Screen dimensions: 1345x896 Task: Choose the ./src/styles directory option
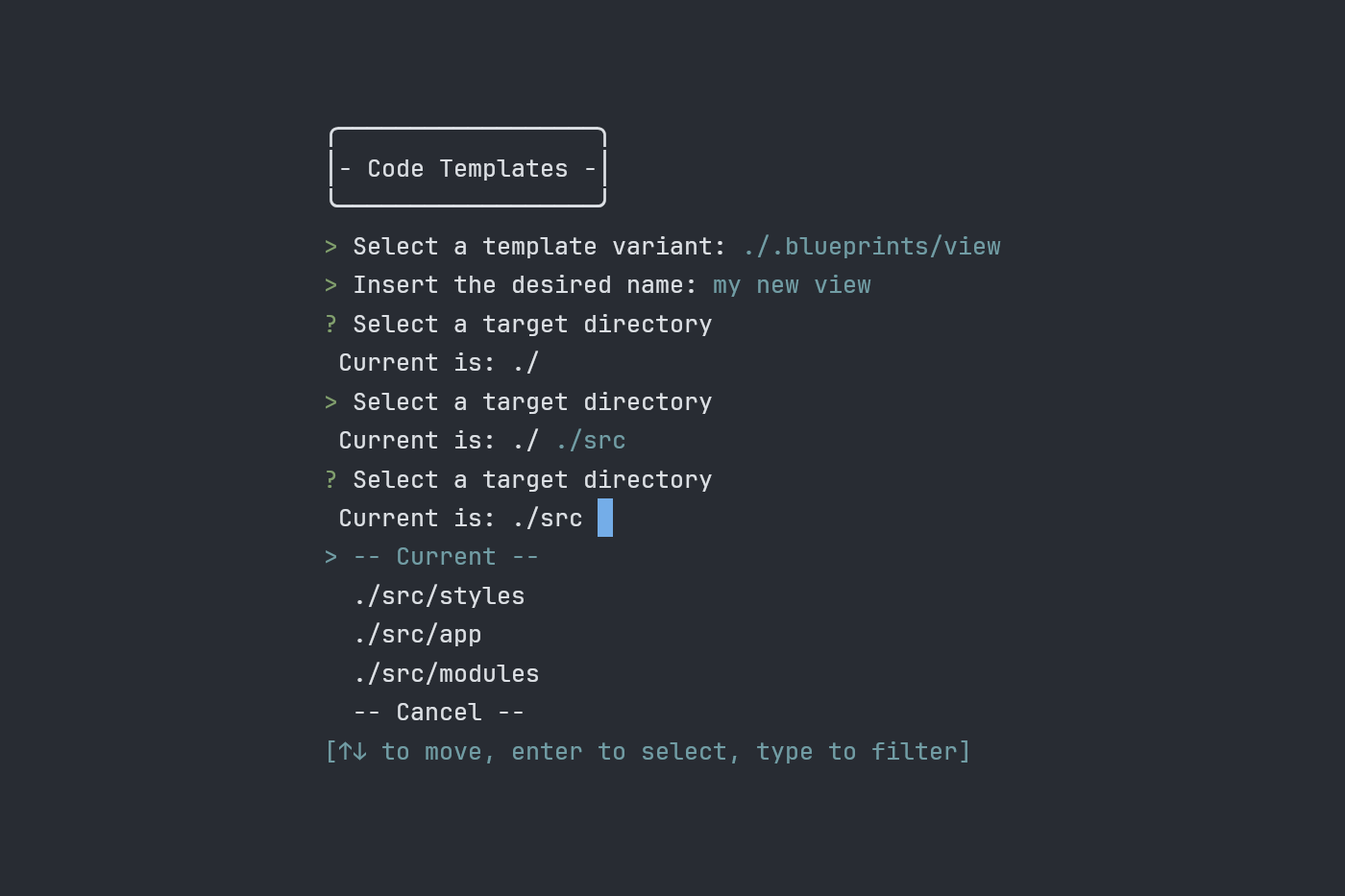pos(439,596)
